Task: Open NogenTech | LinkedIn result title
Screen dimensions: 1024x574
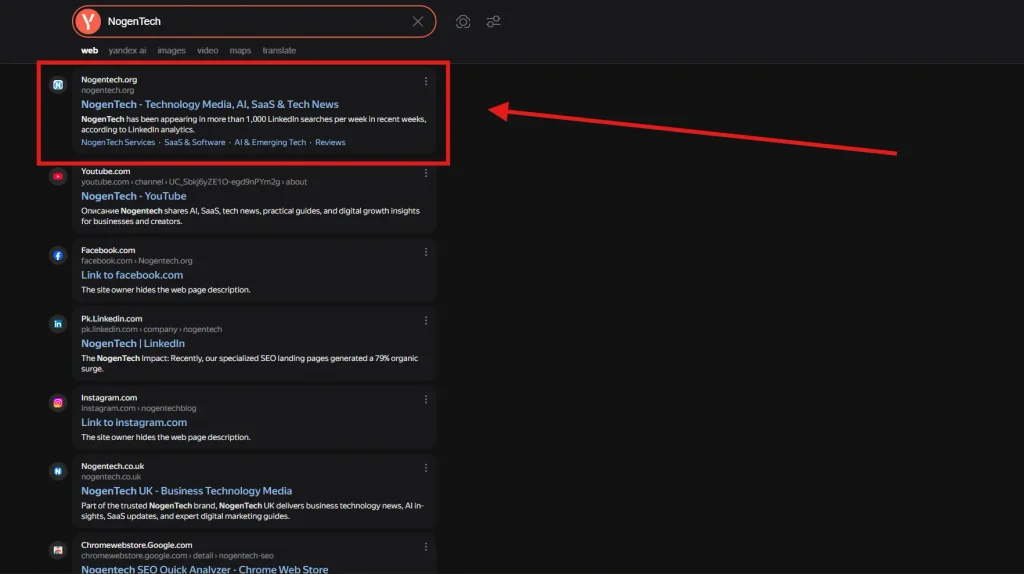Action: pos(133,343)
